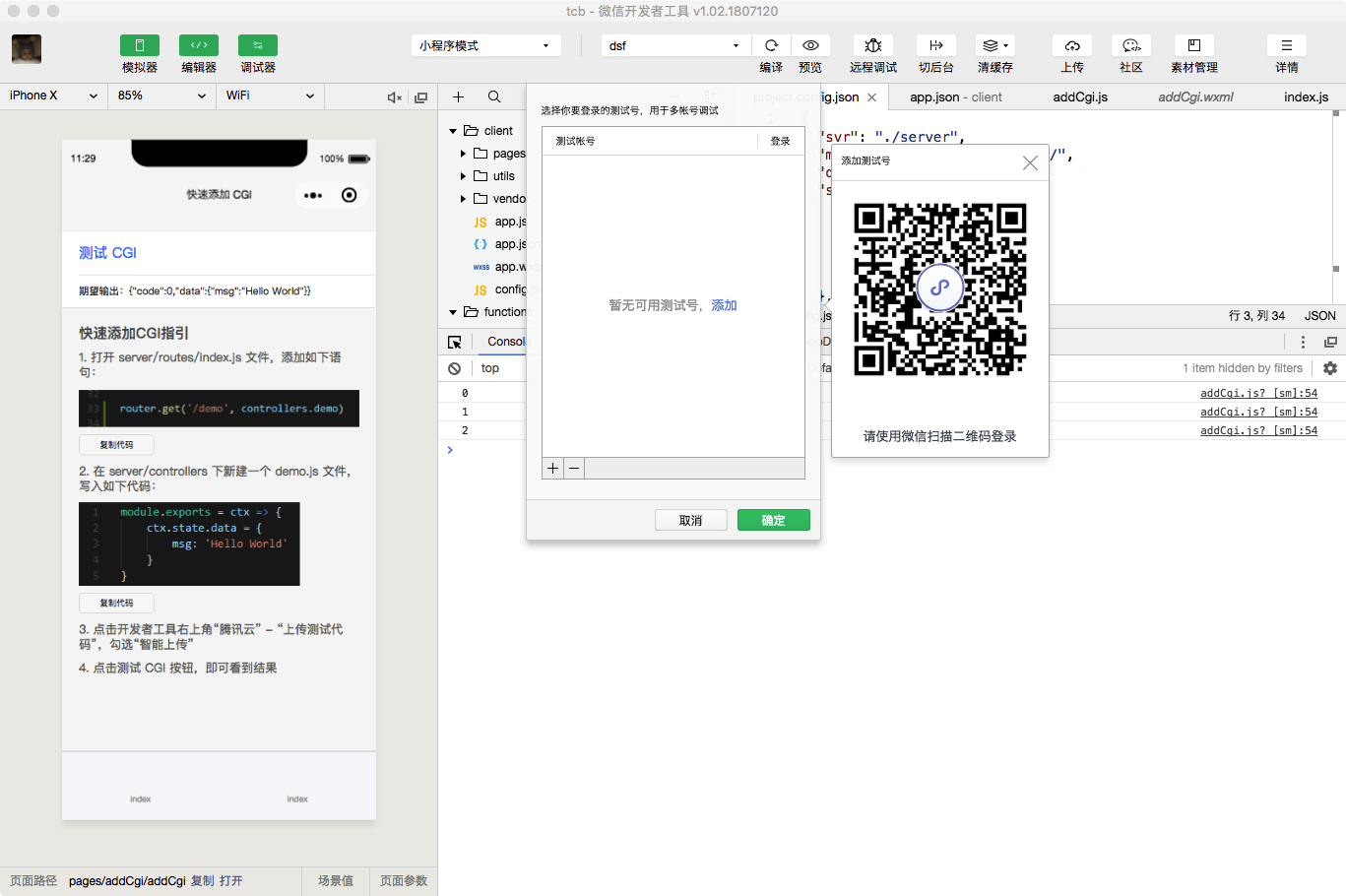Image resolution: width=1346 pixels, height=896 pixels.
Task: Open the dsf compile mode dropdown
Action: pos(675,45)
